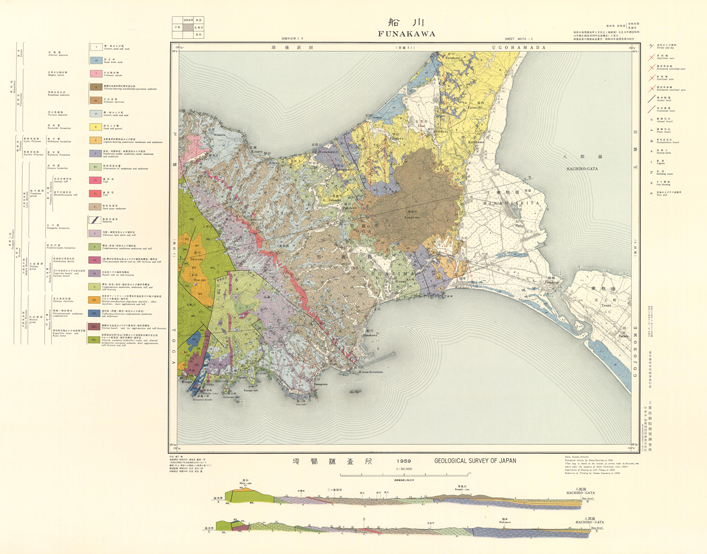Click the blue-striped rhyolite legend box
The height and width of the screenshot is (554, 707).
(x=95, y=220)
